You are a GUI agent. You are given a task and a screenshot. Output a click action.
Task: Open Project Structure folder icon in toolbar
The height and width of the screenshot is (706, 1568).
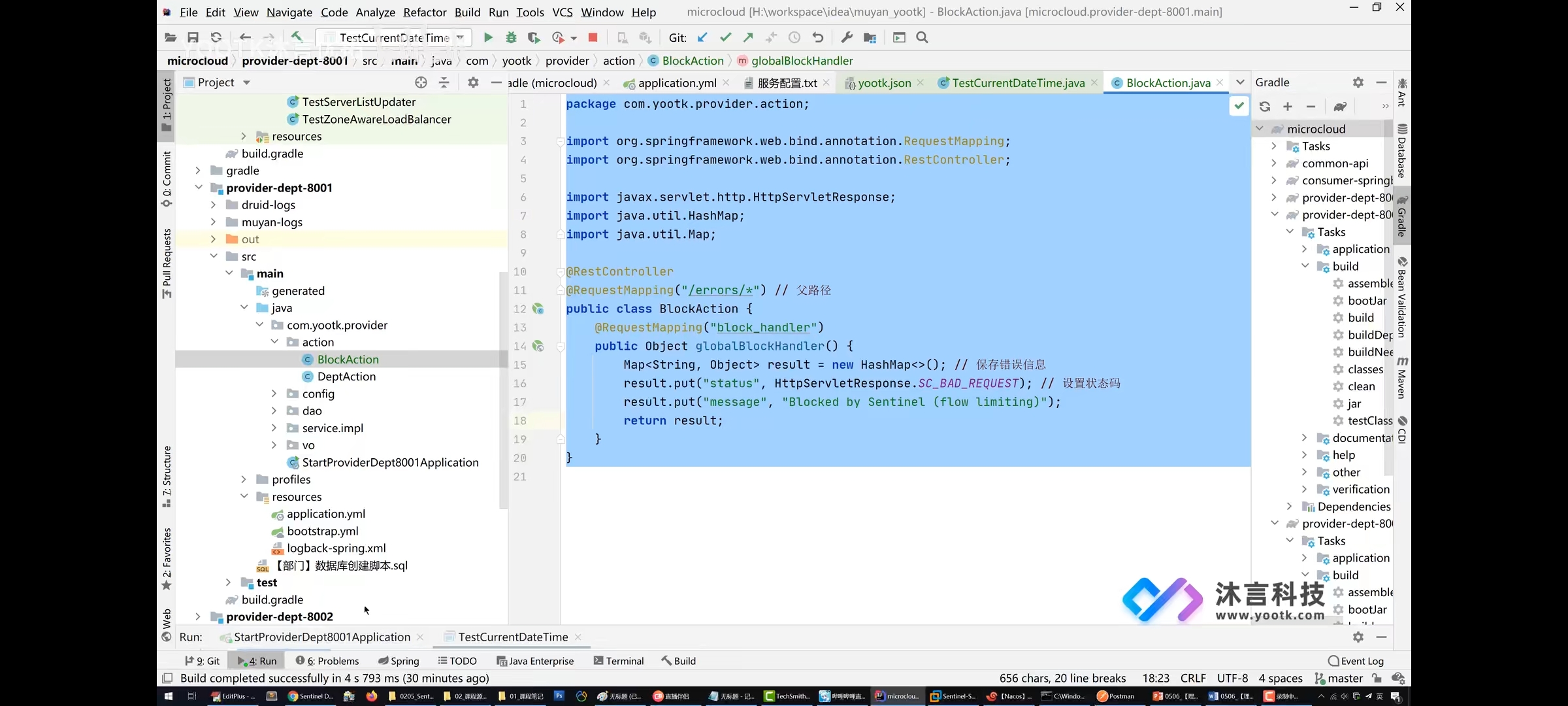click(x=870, y=38)
